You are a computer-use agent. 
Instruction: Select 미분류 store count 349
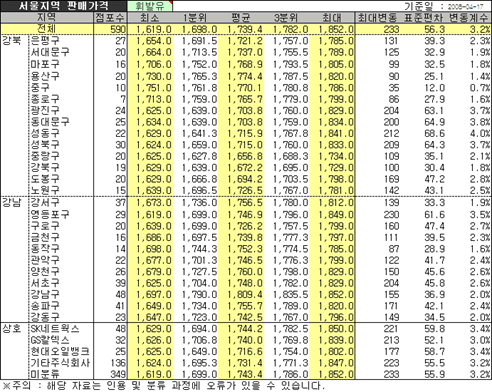click(x=118, y=374)
